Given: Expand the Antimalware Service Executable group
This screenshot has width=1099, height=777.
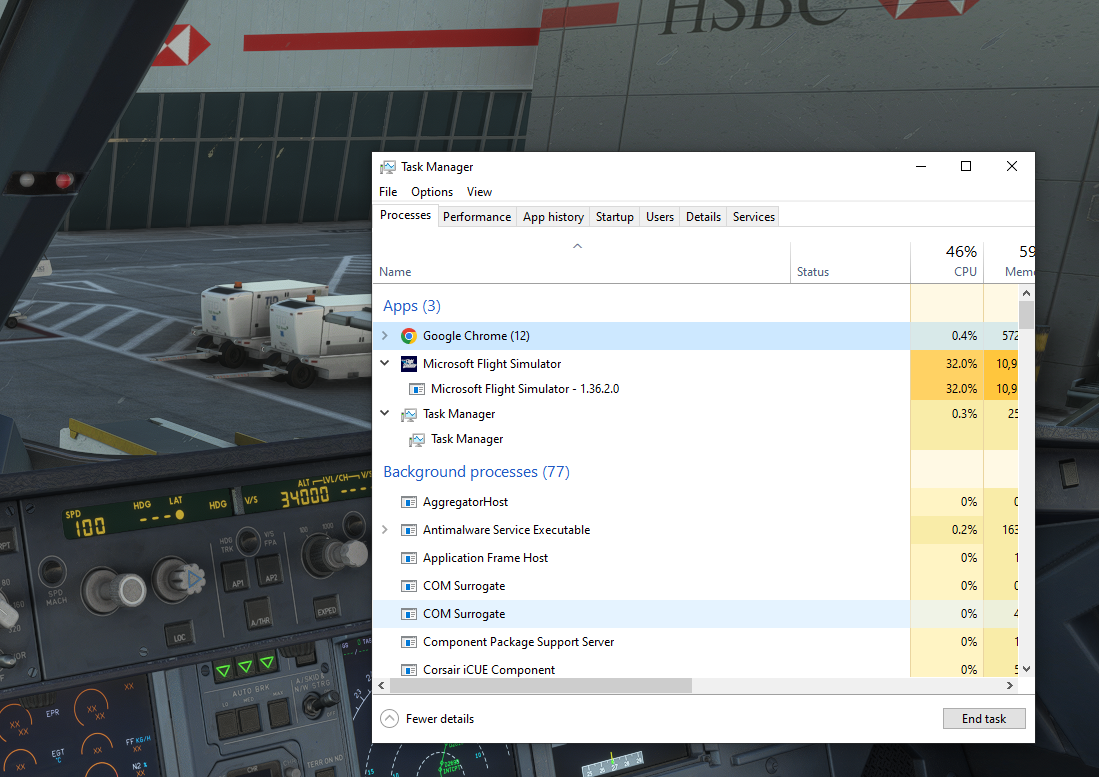Looking at the screenshot, I should click(x=384, y=530).
